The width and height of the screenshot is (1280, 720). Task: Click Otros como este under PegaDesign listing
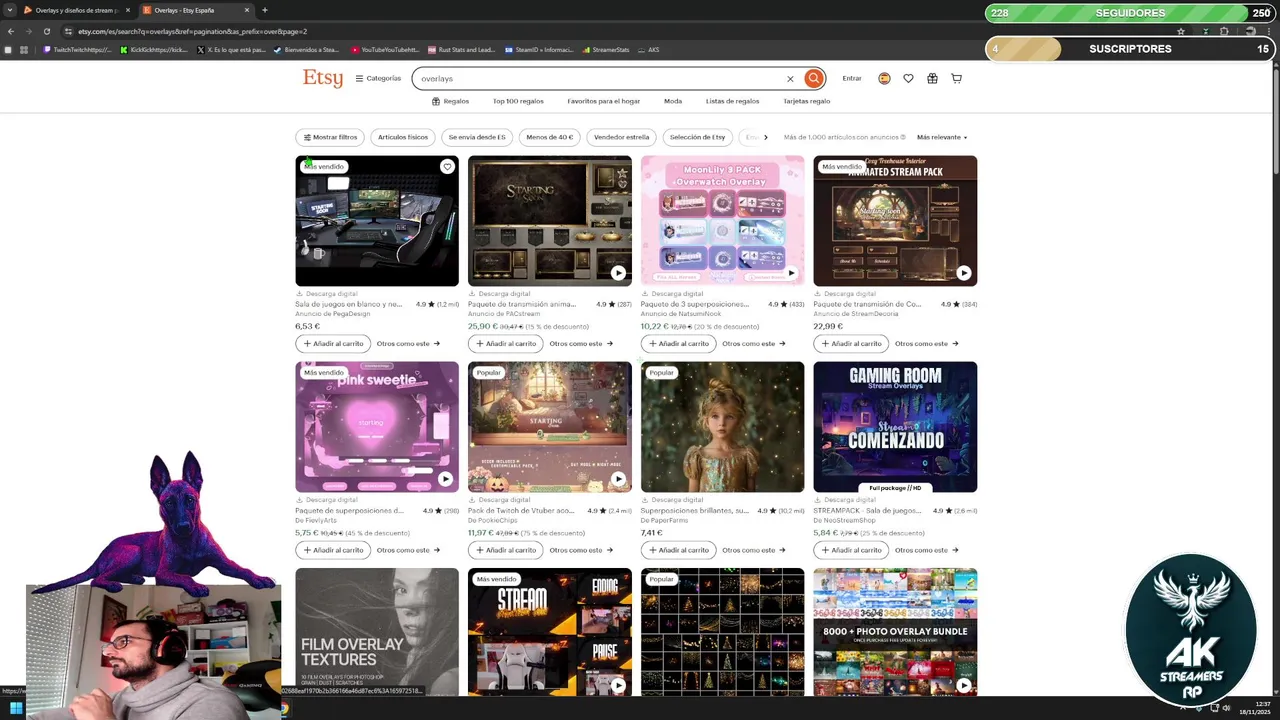[x=409, y=344]
